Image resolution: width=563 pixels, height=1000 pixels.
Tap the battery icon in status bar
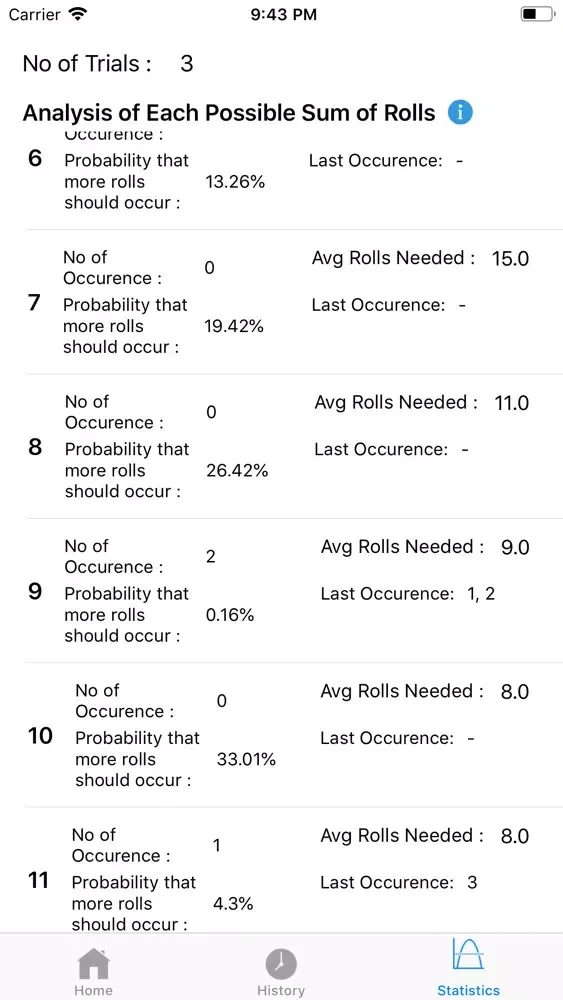click(x=537, y=14)
